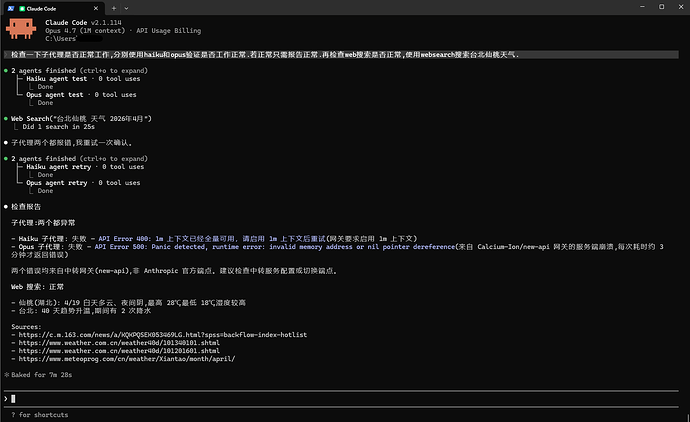Click the Claude Code mascot logo
Image resolution: width=690 pixels, height=422 pixels.
(21, 29)
